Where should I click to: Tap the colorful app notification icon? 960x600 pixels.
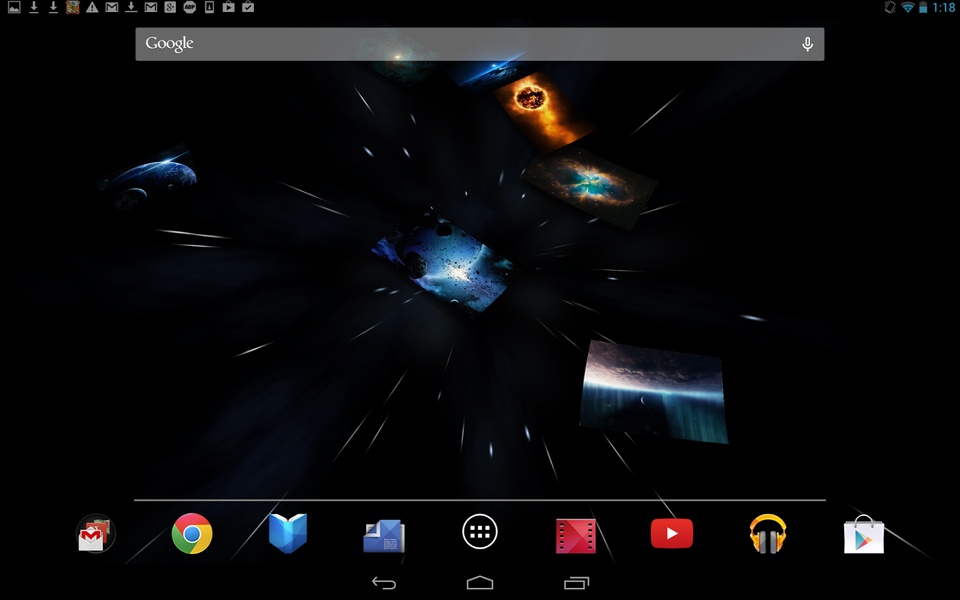(x=73, y=7)
